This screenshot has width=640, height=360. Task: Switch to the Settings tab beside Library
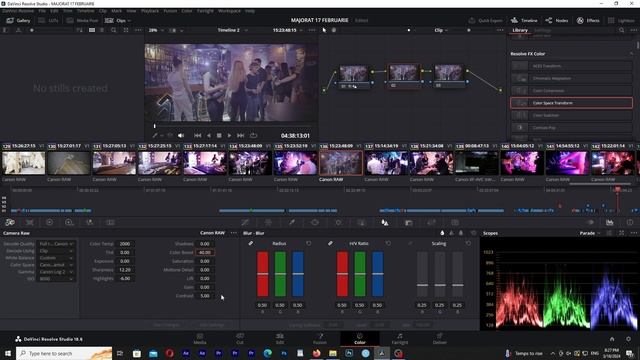(542, 30)
